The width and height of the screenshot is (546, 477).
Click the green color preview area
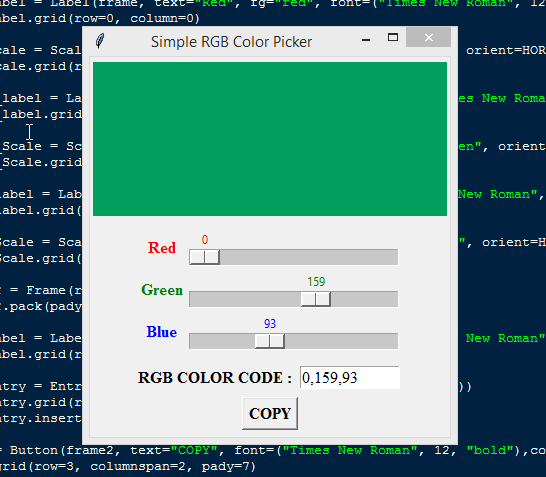(x=270, y=139)
